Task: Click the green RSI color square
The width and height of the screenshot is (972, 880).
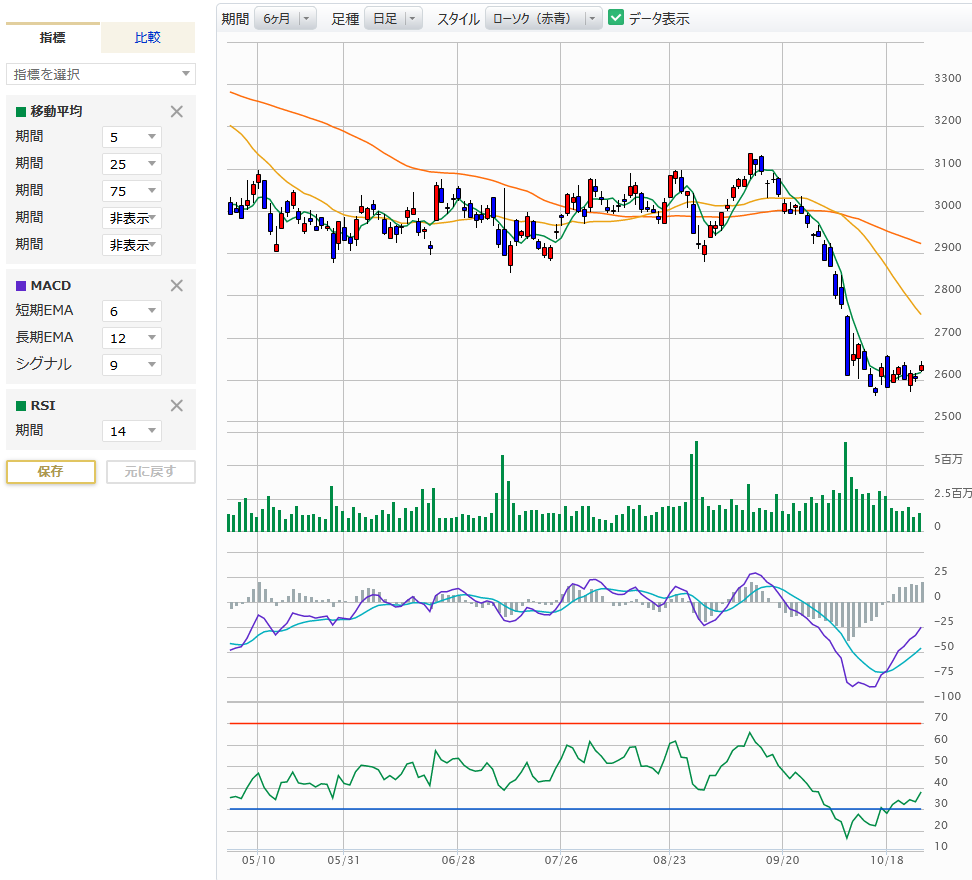Action: [x=21, y=406]
